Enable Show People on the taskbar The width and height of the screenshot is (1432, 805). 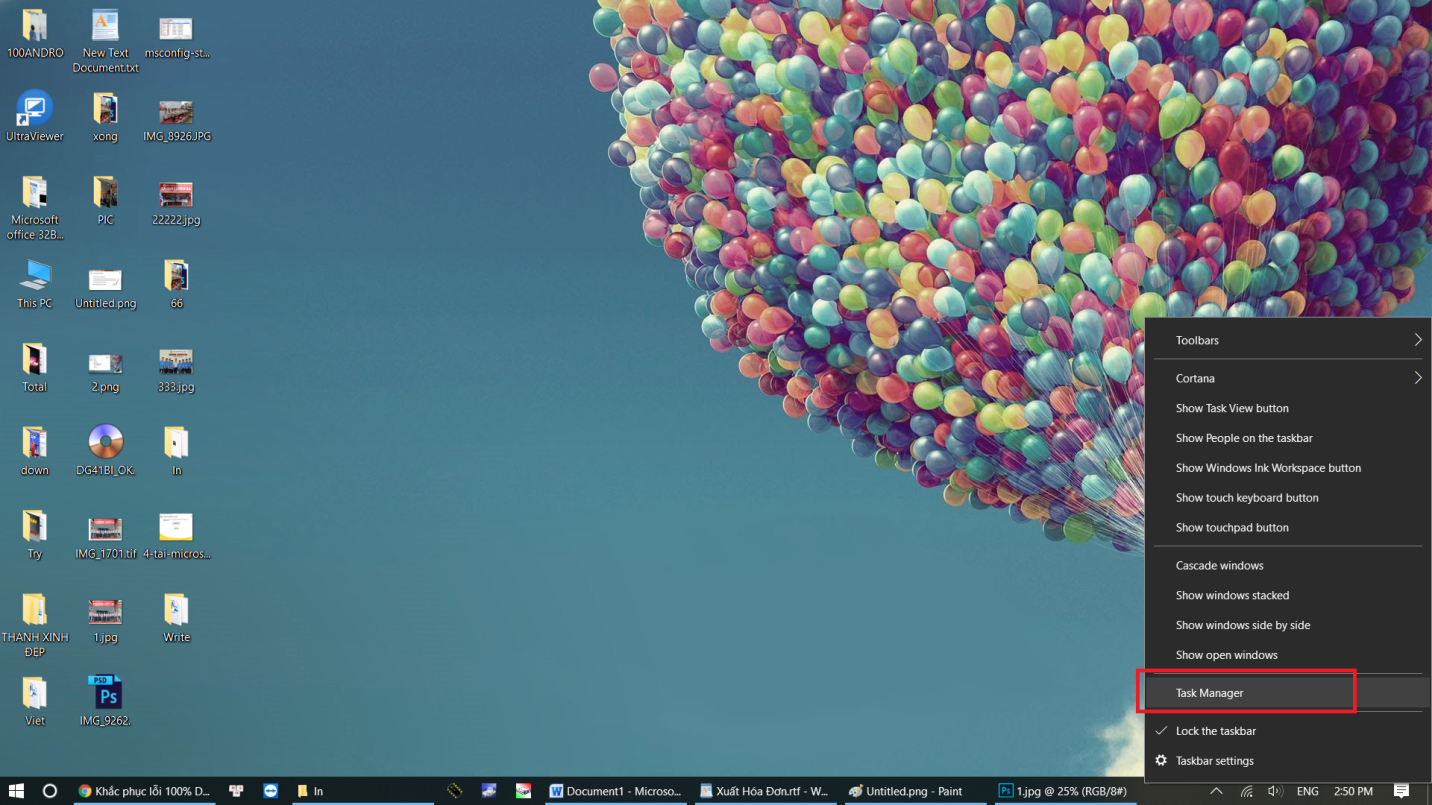[1288, 438]
